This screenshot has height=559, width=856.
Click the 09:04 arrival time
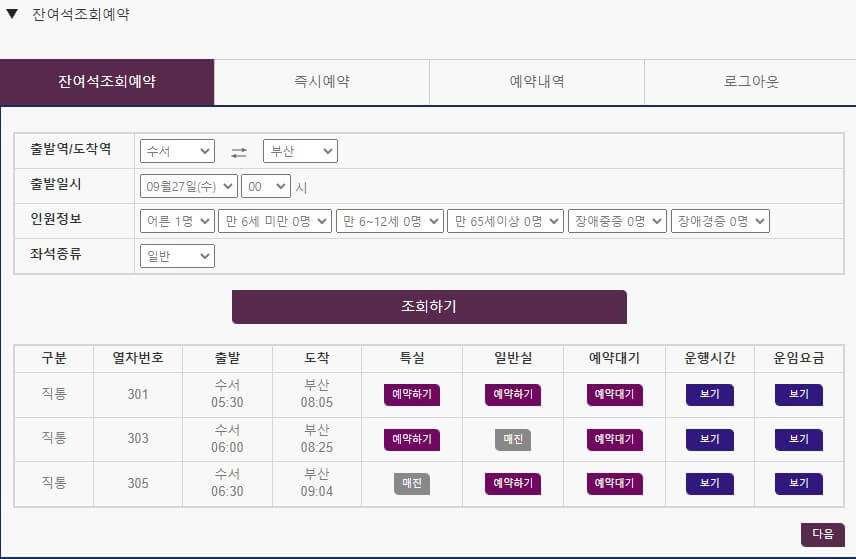pos(317,492)
